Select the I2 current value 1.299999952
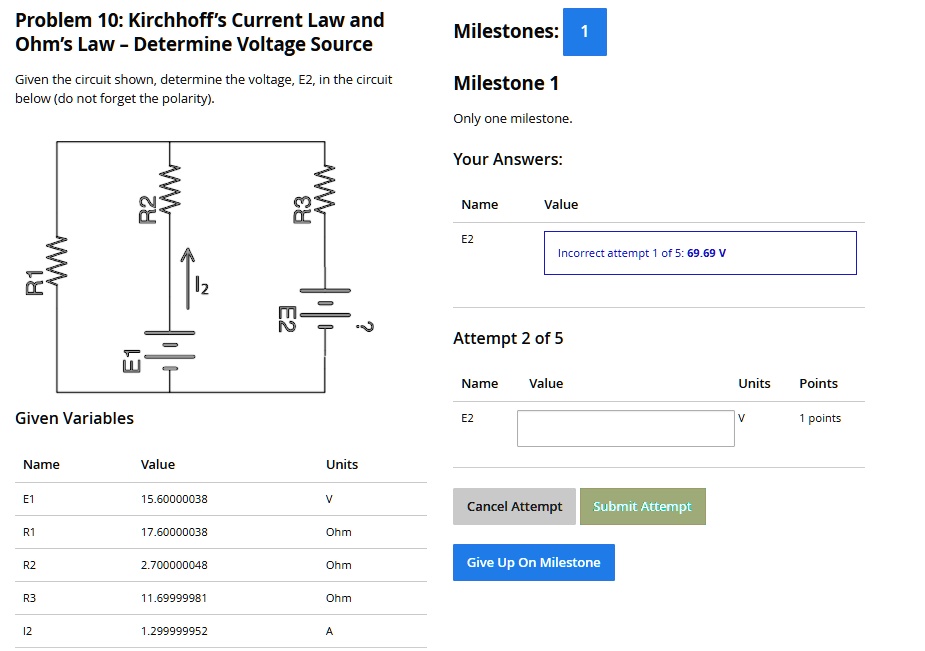The width and height of the screenshot is (925, 651). coord(177,631)
